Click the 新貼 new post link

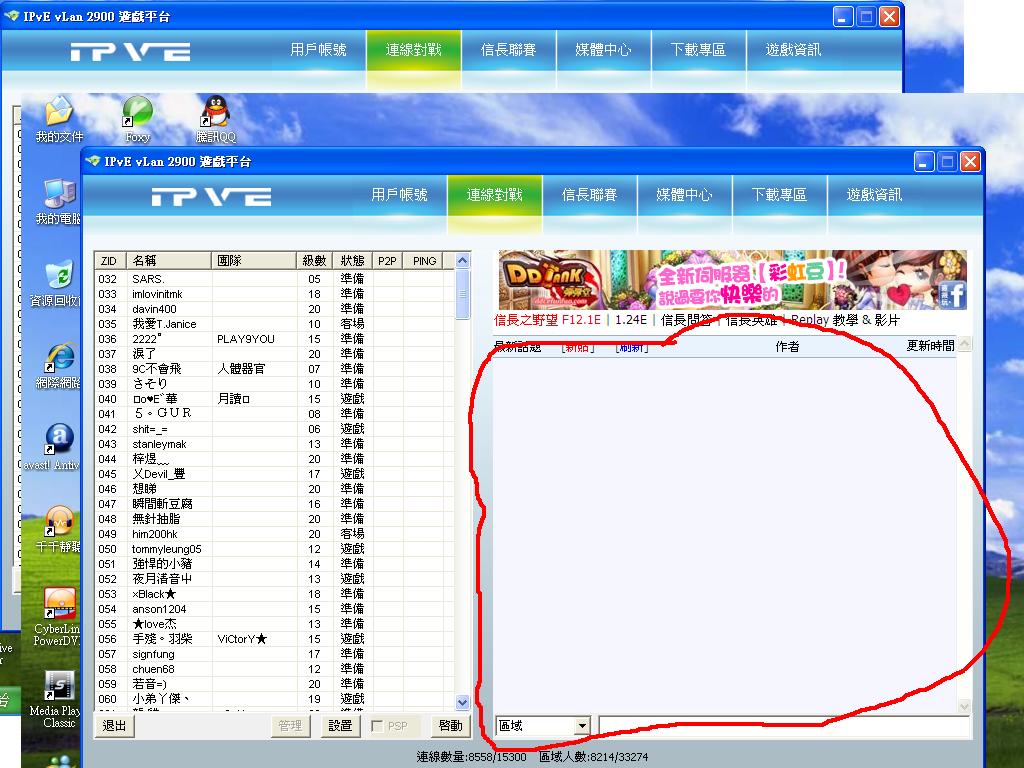pyautogui.click(x=578, y=347)
